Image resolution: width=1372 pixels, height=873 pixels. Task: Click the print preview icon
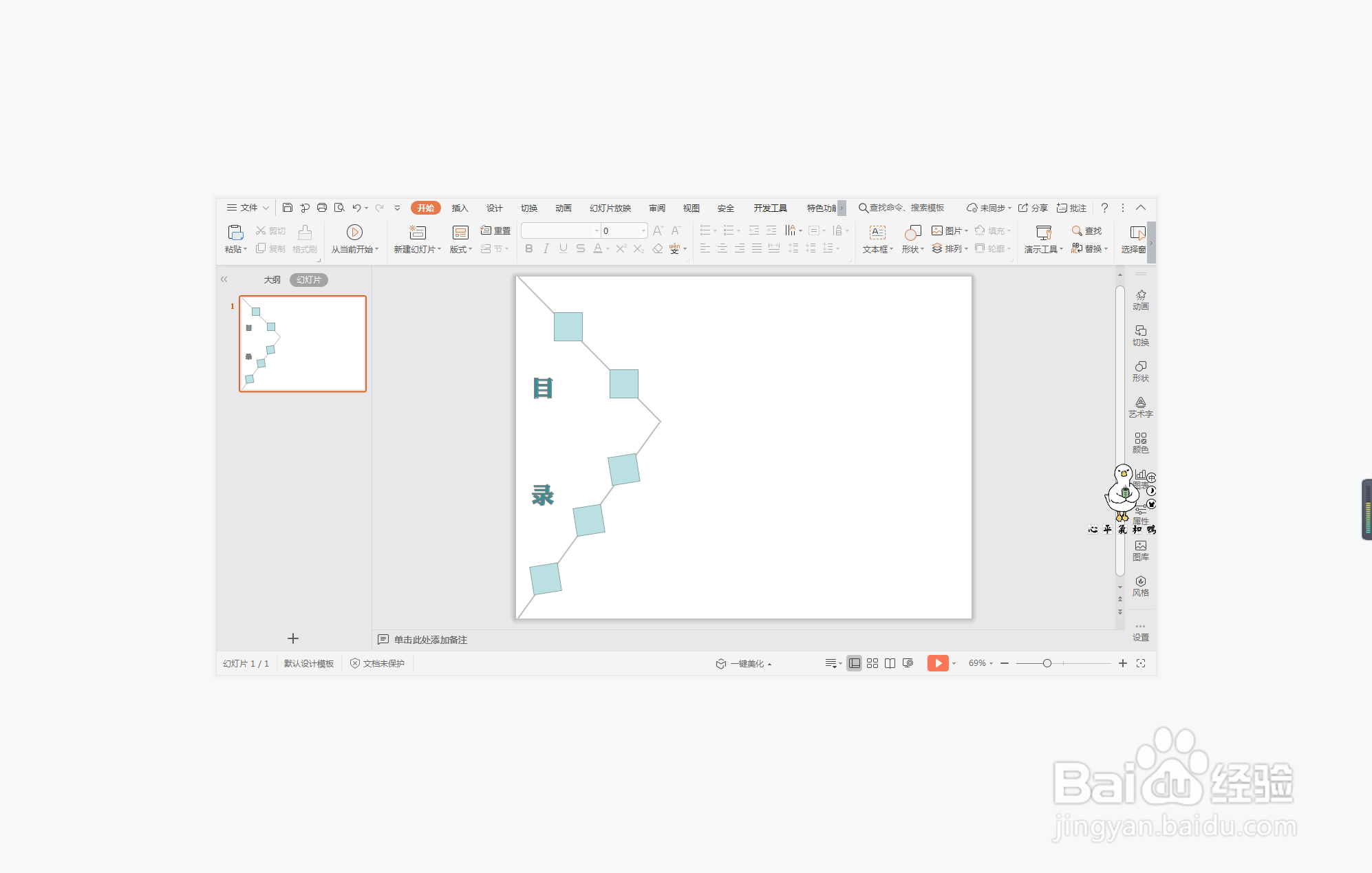(x=339, y=208)
